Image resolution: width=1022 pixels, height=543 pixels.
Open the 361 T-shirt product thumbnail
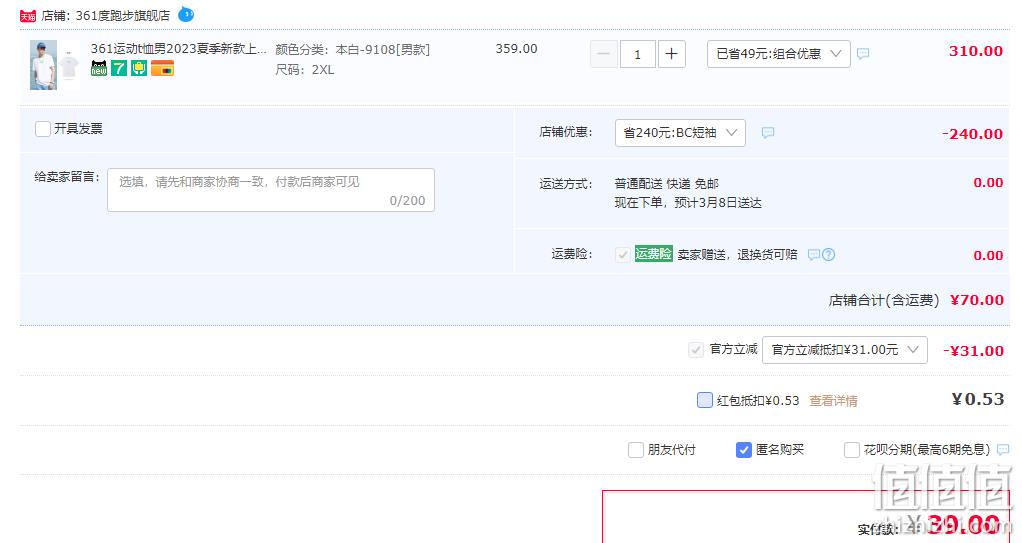click(x=55, y=65)
